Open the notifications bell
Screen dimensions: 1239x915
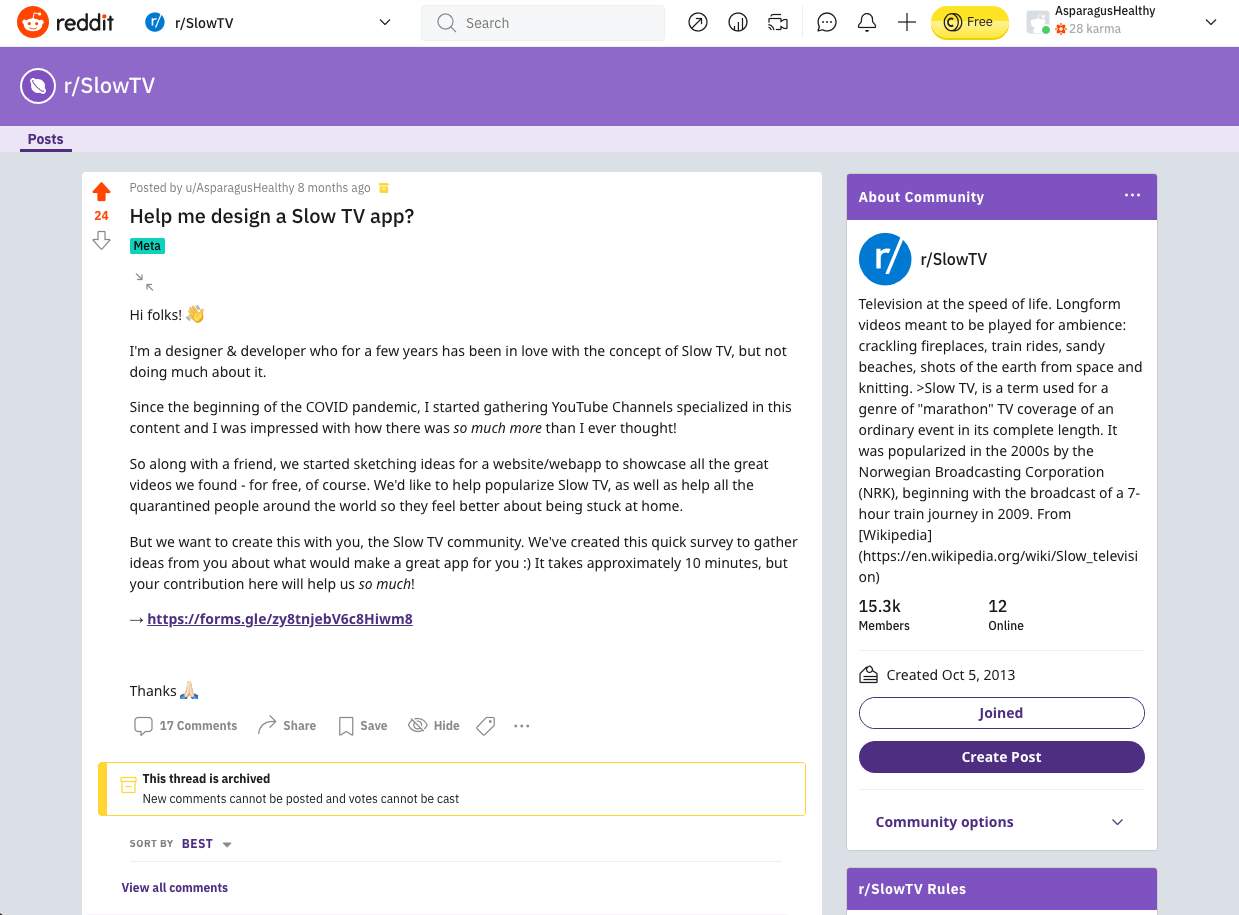[x=867, y=22]
